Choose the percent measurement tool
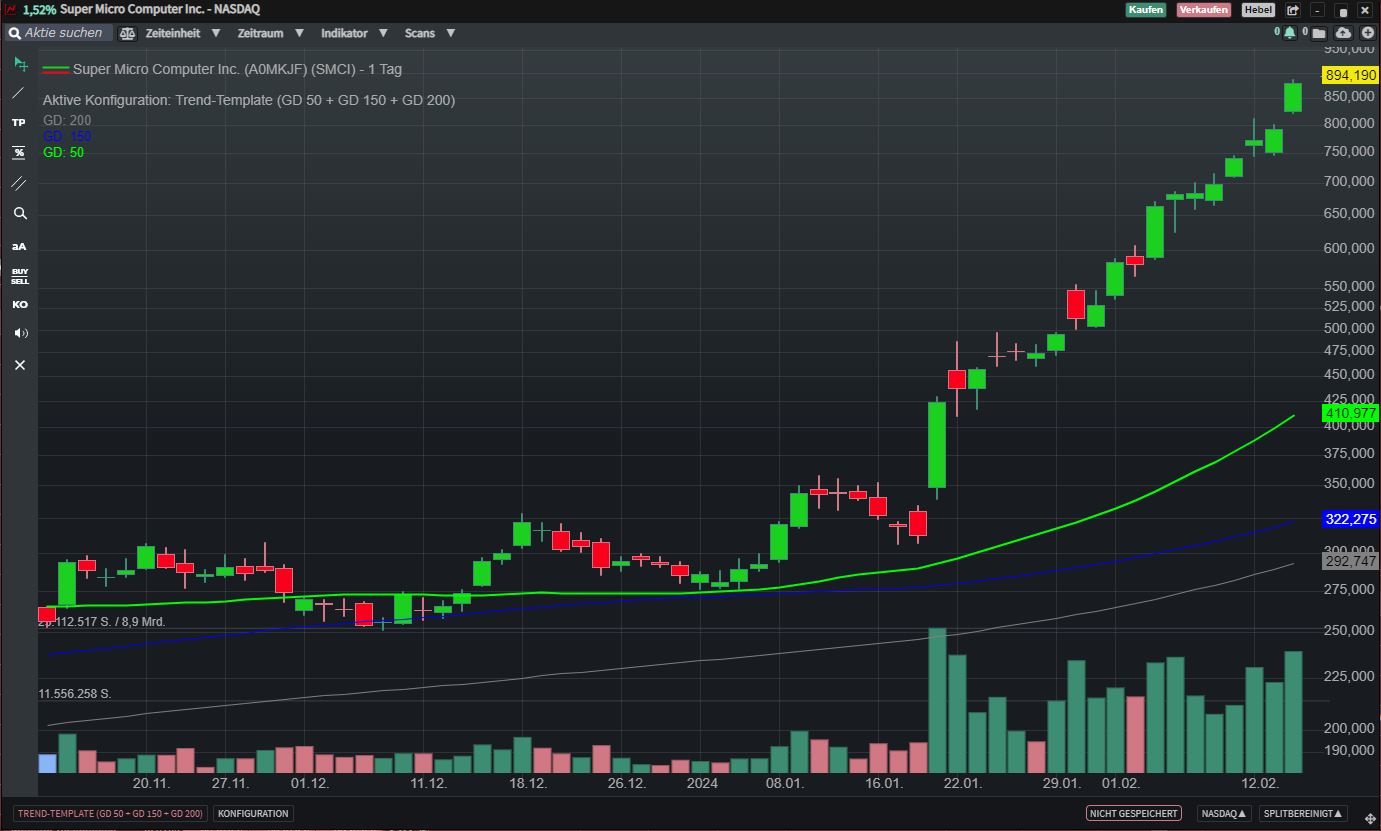Image resolution: width=1381 pixels, height=831 pixels. point(19,152)
